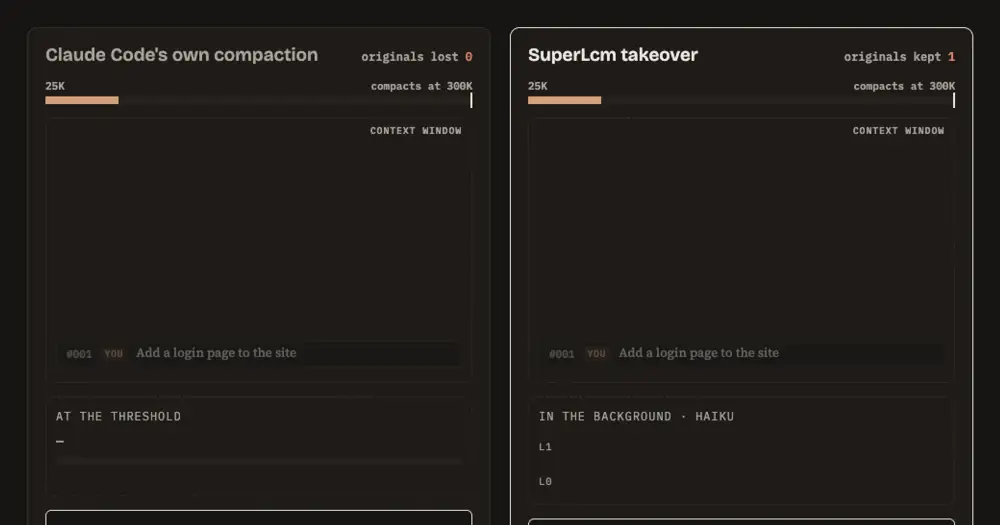The height and width of the screenshot is (525, 1000).
Task: Click the 300K threshold marker in Claude Code panel
Action: tap(471, 100)
